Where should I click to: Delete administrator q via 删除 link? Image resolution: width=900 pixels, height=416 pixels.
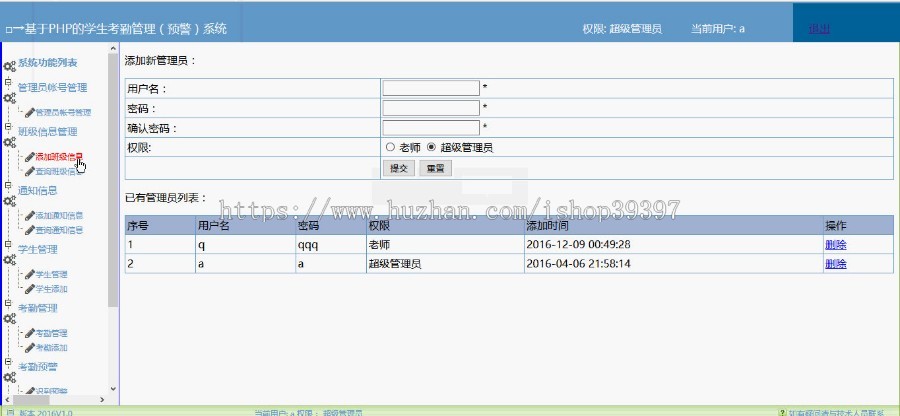click(836, 244)
